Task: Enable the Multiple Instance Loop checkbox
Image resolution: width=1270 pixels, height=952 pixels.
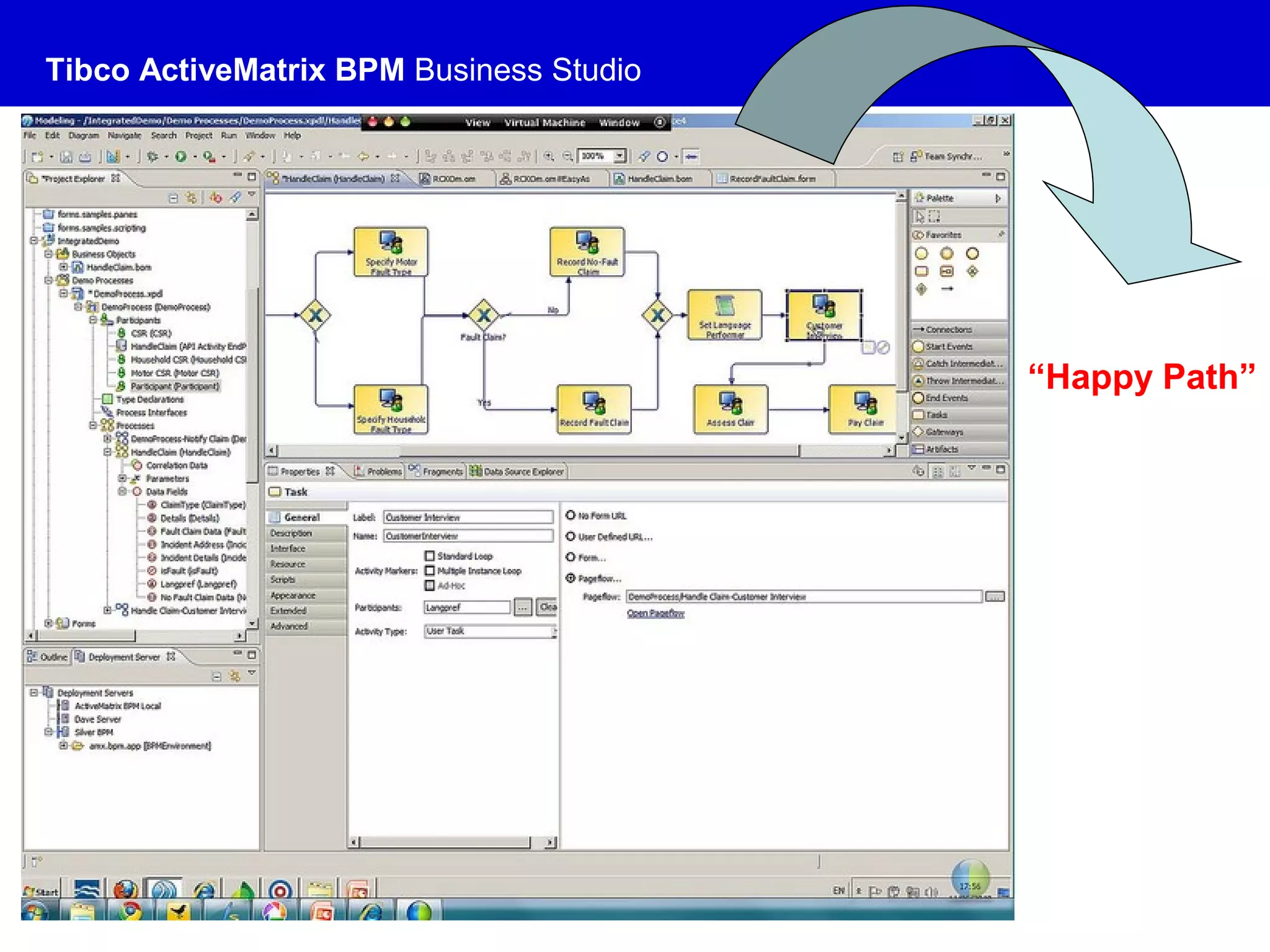Action: pyautogui.click(x=430, y=570)
